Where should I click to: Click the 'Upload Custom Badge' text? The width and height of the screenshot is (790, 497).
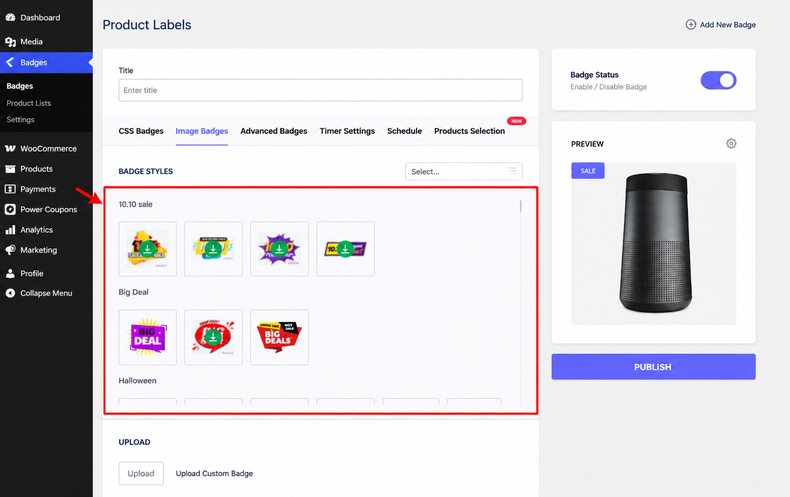click(x=214, y=473)
